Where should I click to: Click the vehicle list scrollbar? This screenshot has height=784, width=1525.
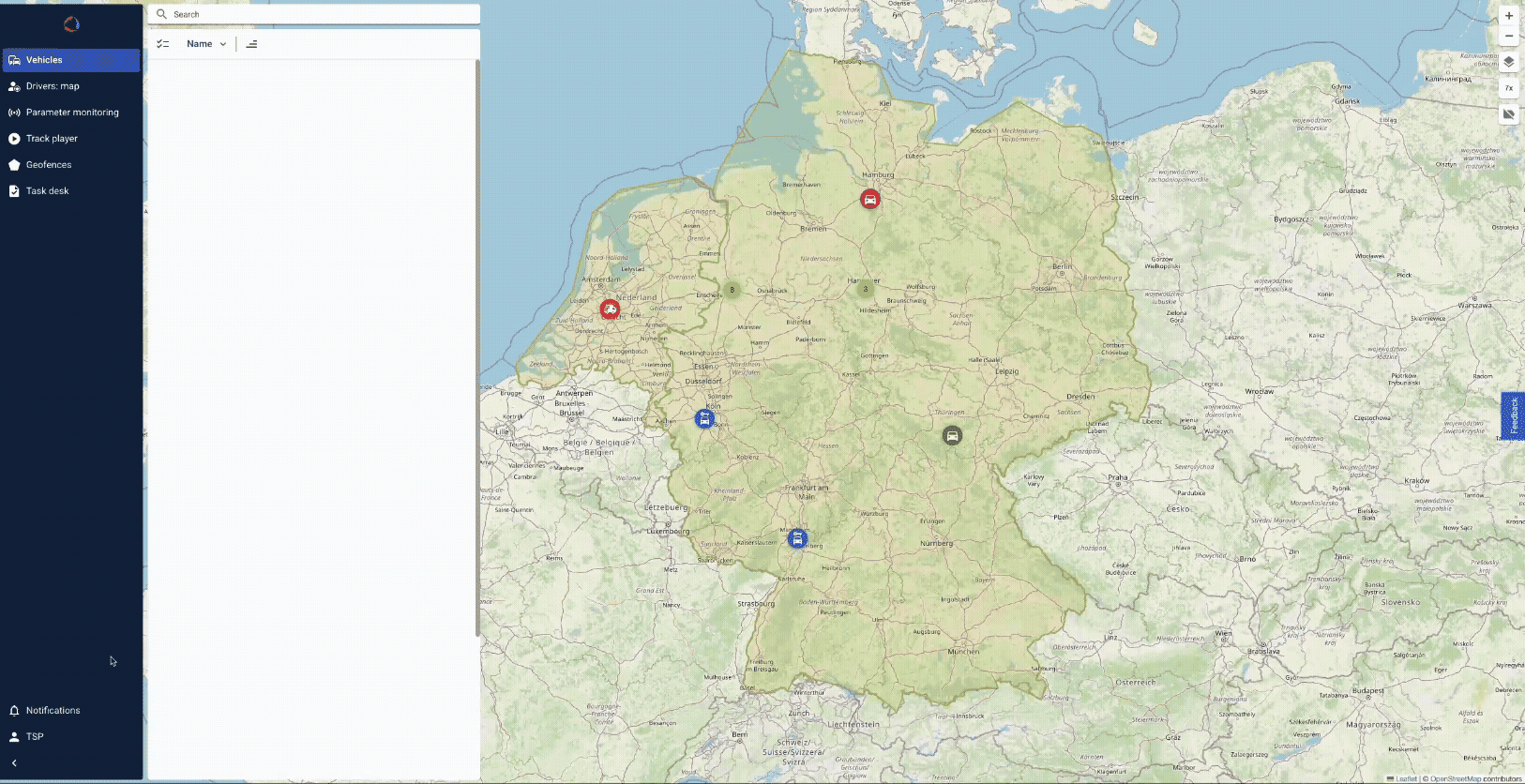click(477, 347)
